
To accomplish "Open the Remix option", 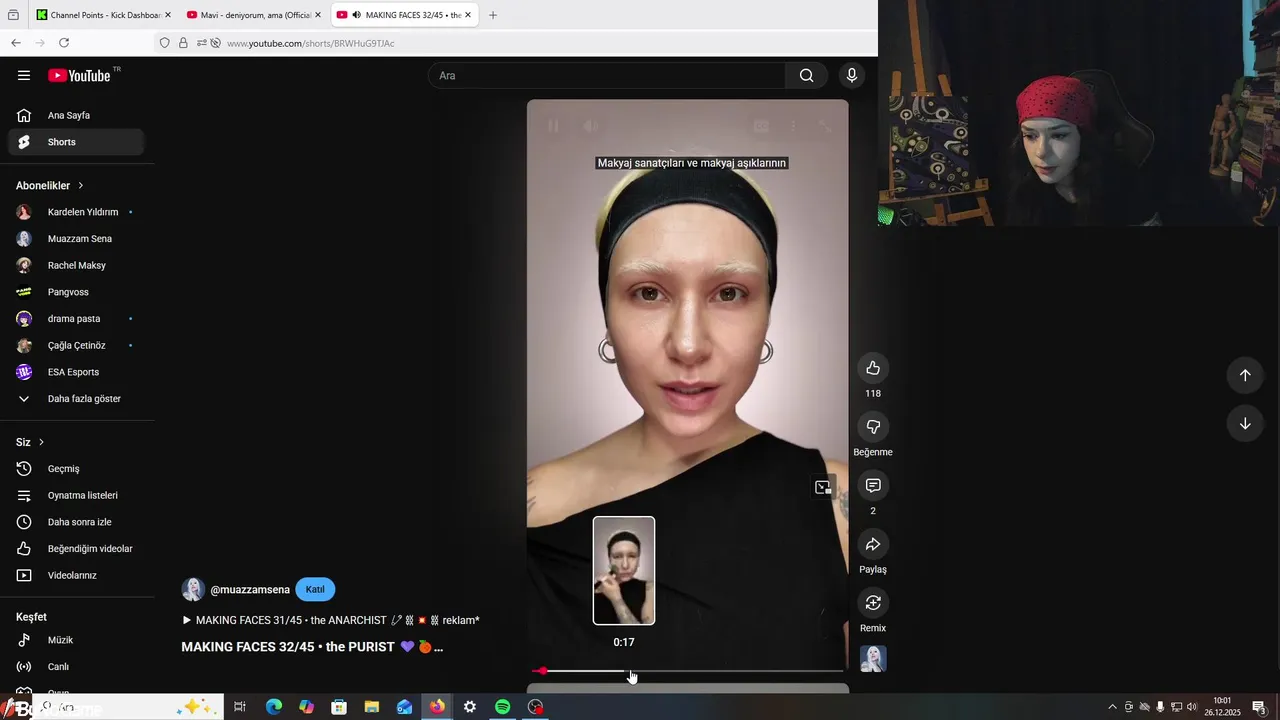I will tap(873, 603).
